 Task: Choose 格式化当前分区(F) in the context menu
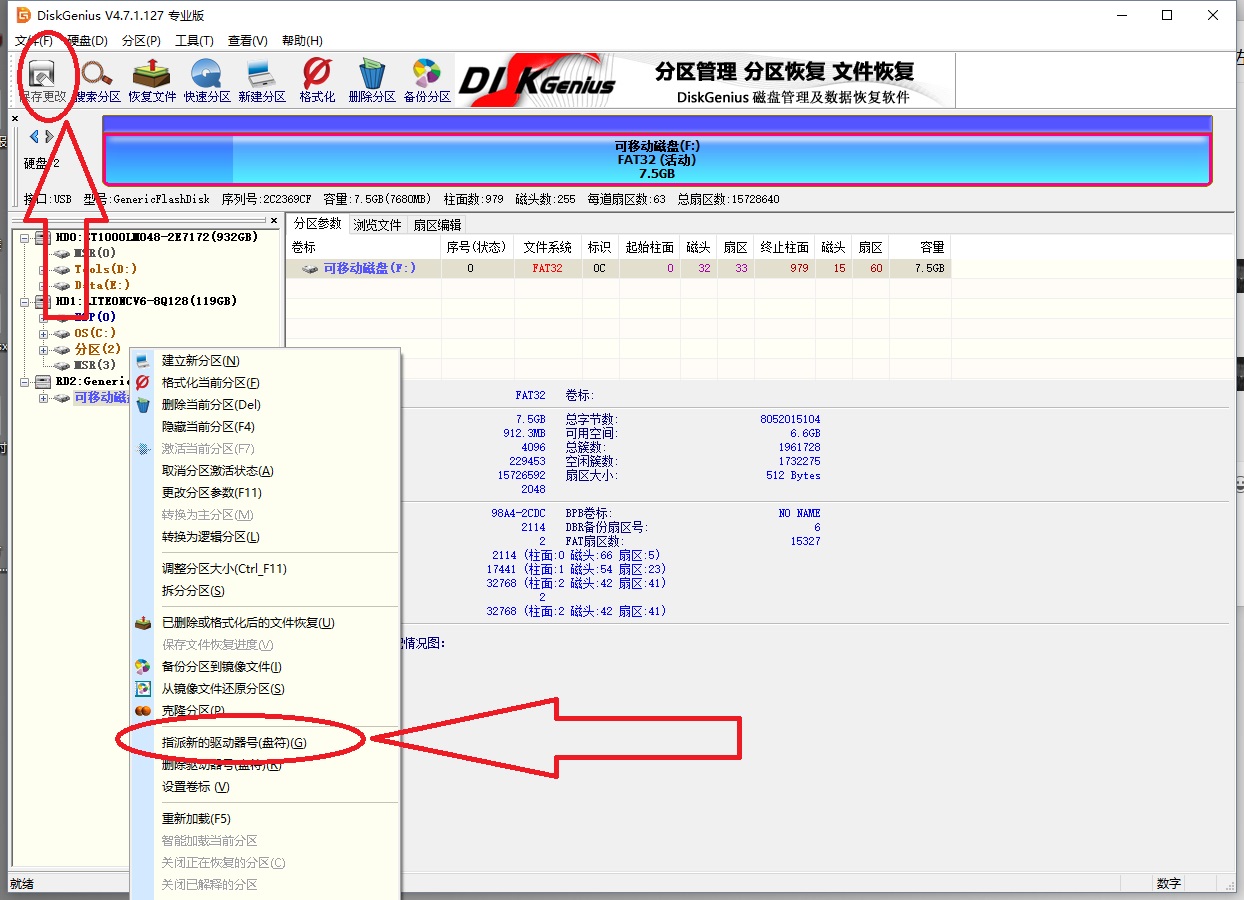coord(211,383)
